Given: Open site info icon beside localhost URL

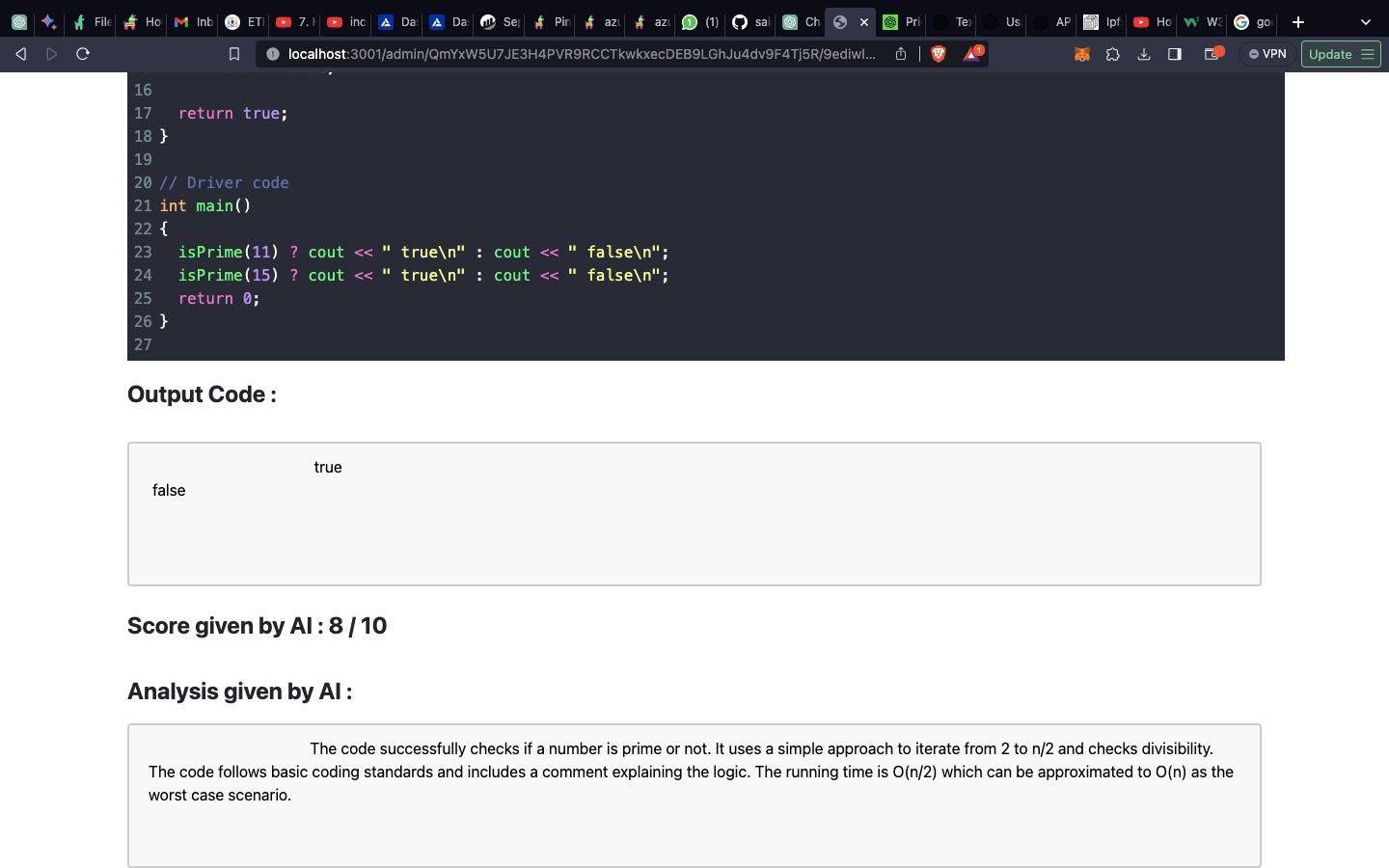Looking at the screenshot, I should [273, 54].
